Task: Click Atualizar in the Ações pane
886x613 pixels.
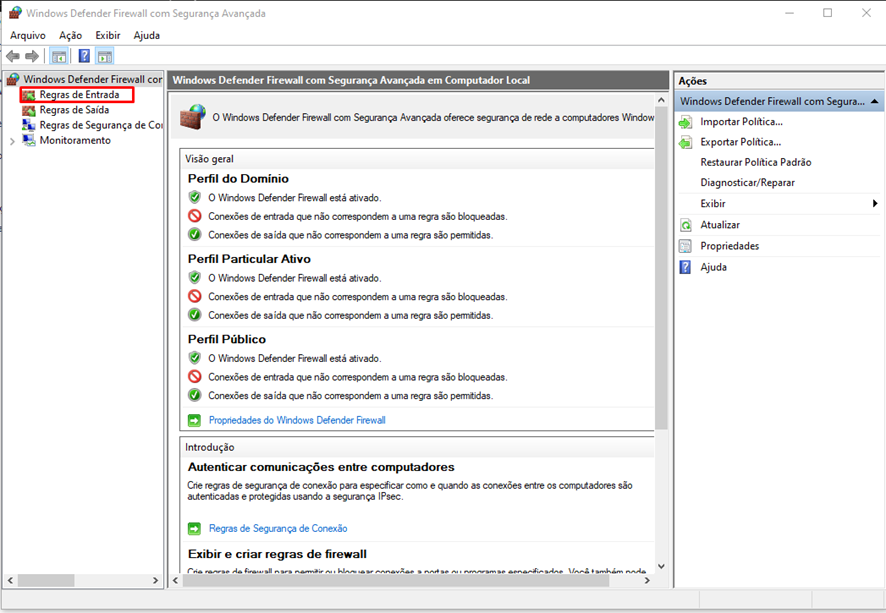Action: click(720, 224)
